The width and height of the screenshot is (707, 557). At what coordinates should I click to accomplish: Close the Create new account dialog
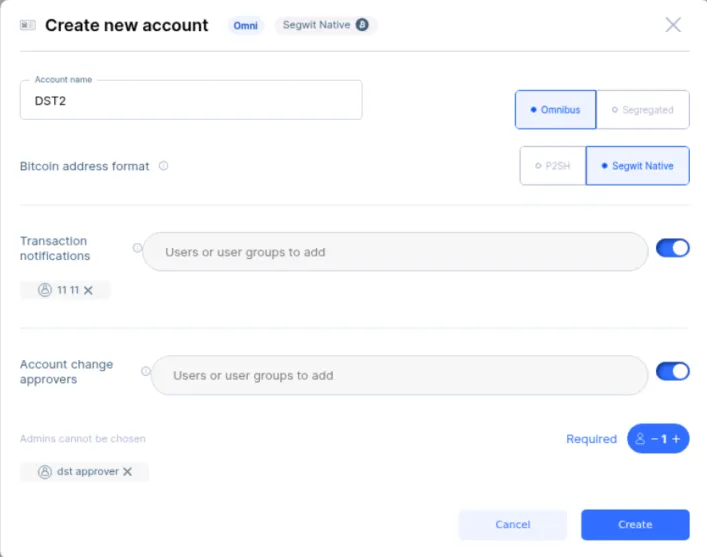(673, 25)
